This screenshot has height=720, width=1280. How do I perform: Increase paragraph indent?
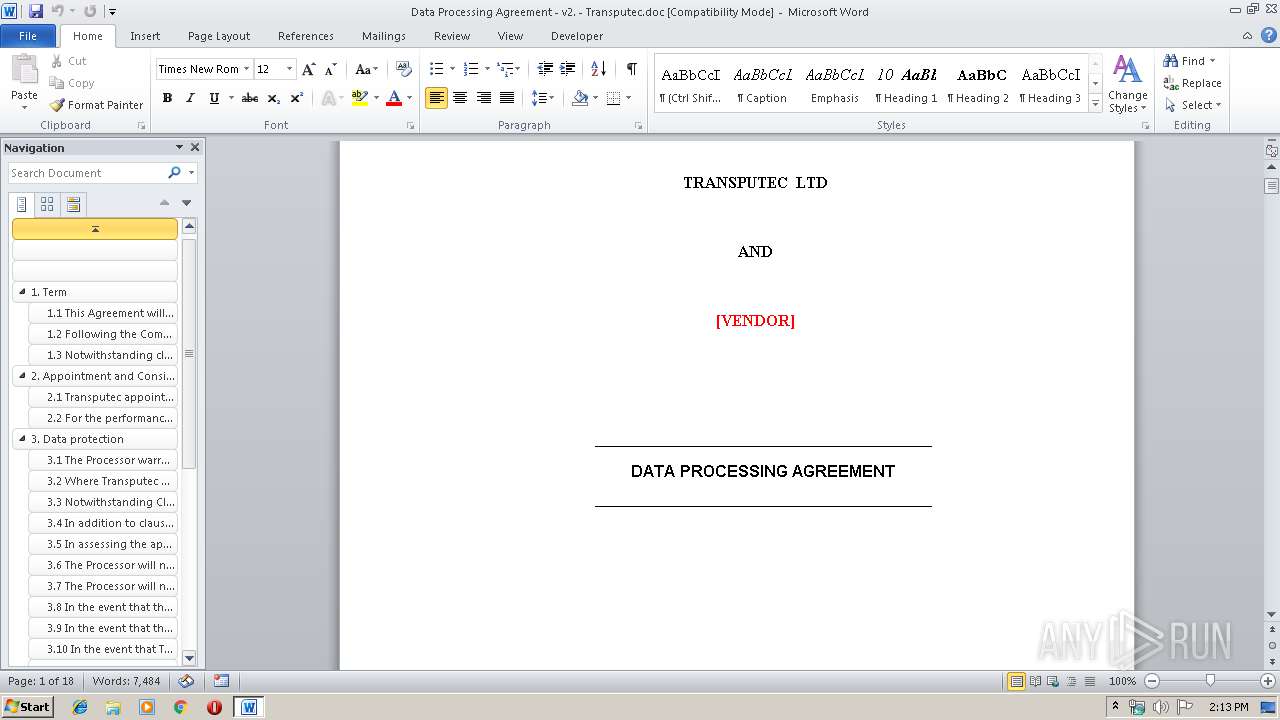point(568,69)
